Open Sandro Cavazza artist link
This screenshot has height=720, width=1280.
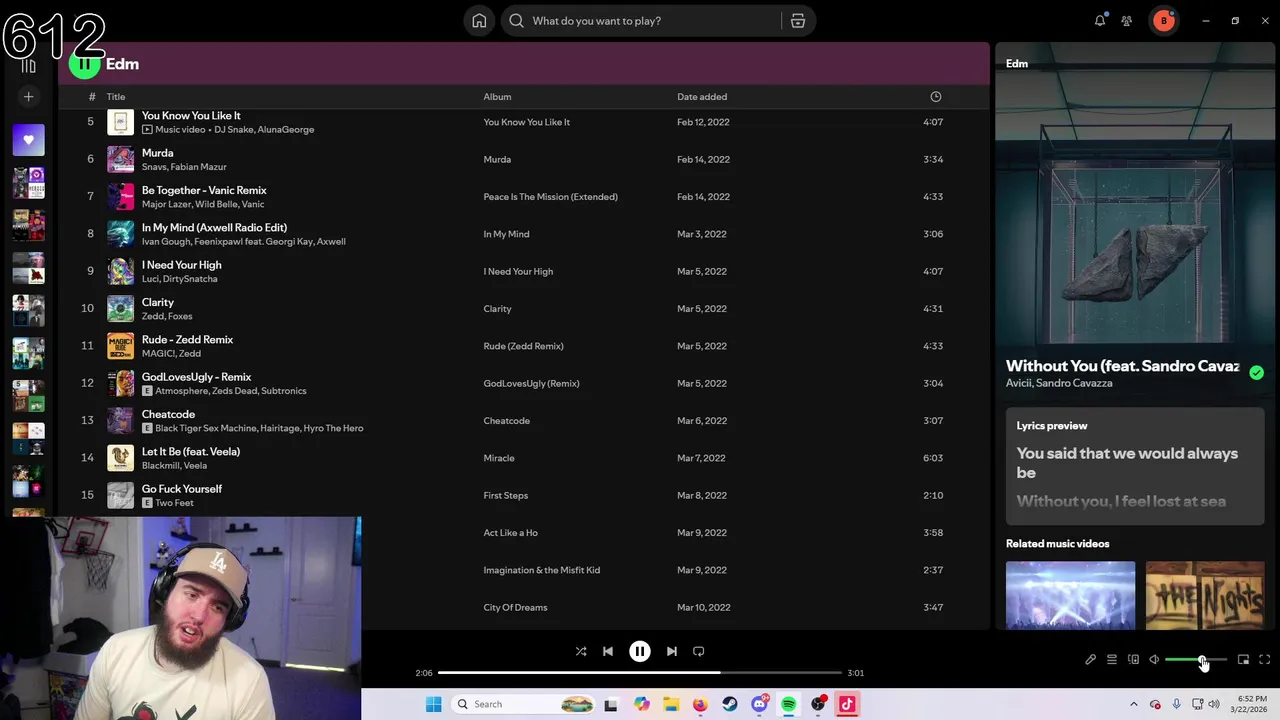tap(1074, 383)
